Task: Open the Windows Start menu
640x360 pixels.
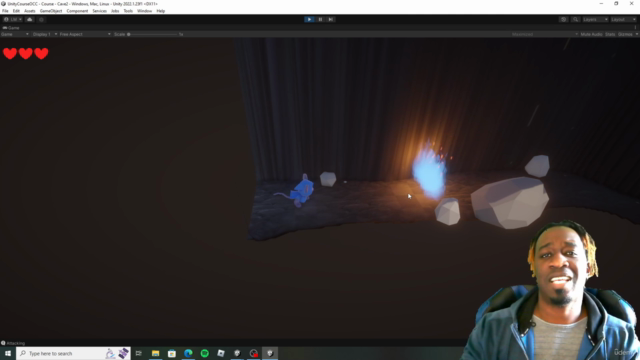Action: click(x=8, y=353)
